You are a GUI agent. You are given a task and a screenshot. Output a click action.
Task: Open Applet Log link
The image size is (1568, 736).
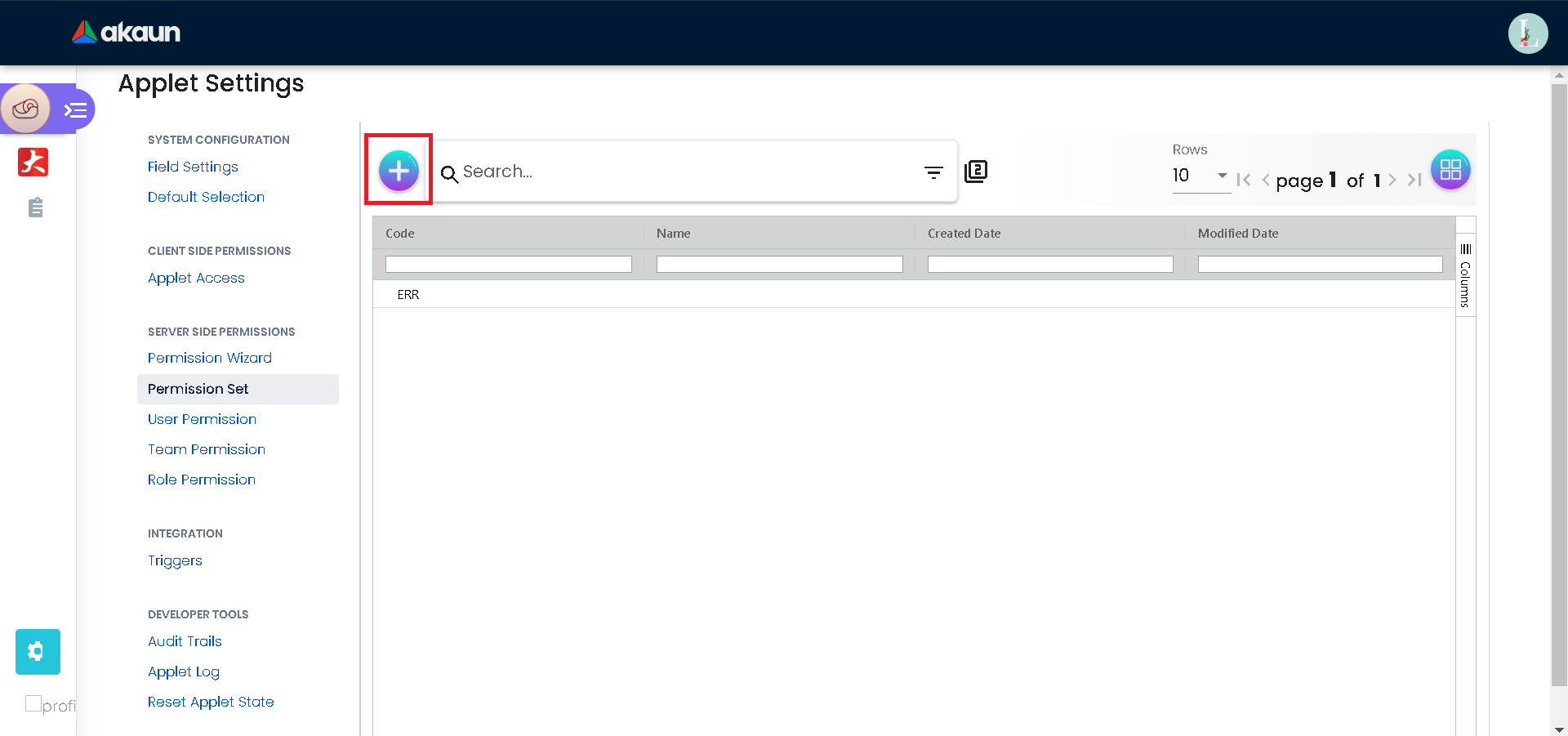point(184,671)
